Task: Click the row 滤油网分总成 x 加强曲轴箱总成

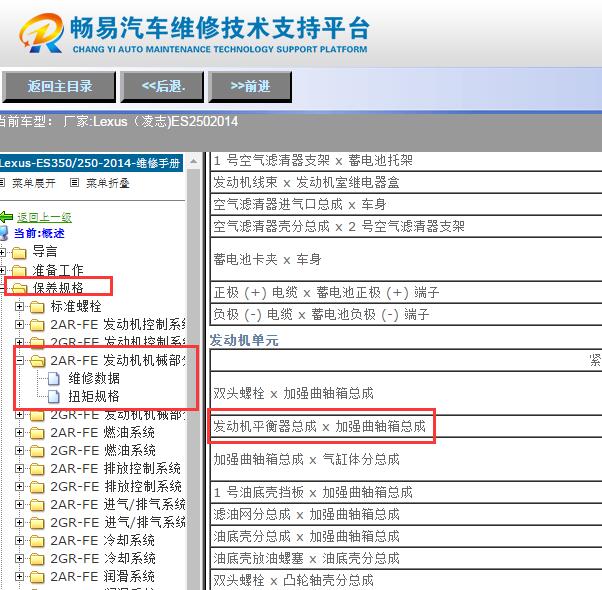Action: pyautogui.click(x=406, y=514)
